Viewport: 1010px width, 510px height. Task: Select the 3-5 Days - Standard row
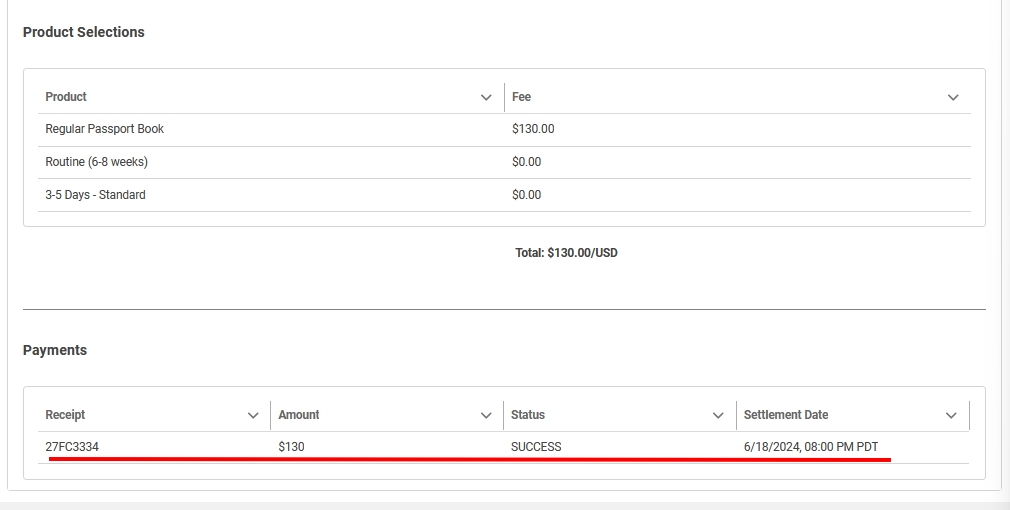pos(95,195)
